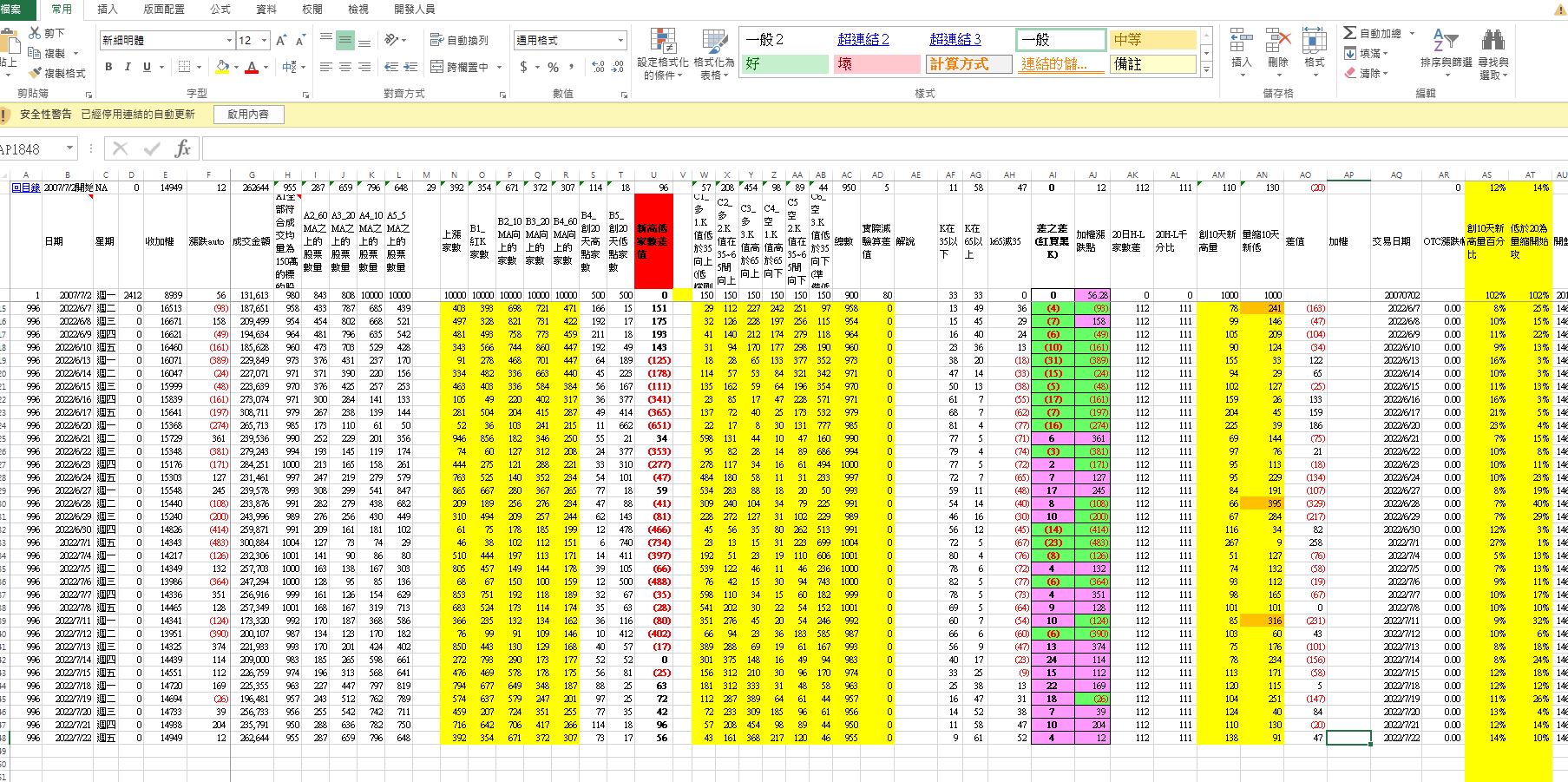This screenshot has width=1568, height=782.
Task: Toggle middle vertical alignment
Action: pyautogui.click(x=345, y=40)
